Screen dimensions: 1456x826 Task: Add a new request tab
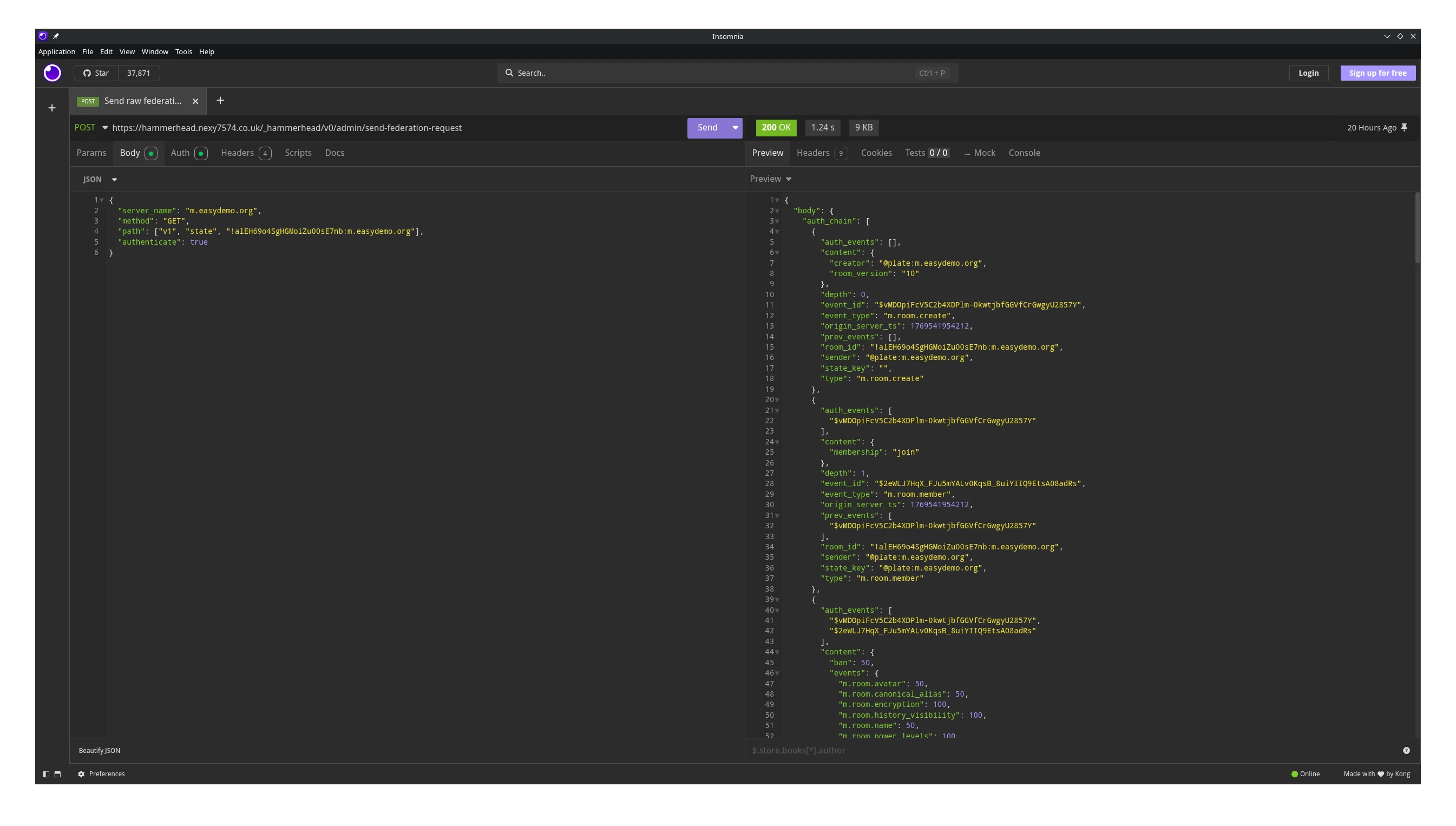click(220, 101)
